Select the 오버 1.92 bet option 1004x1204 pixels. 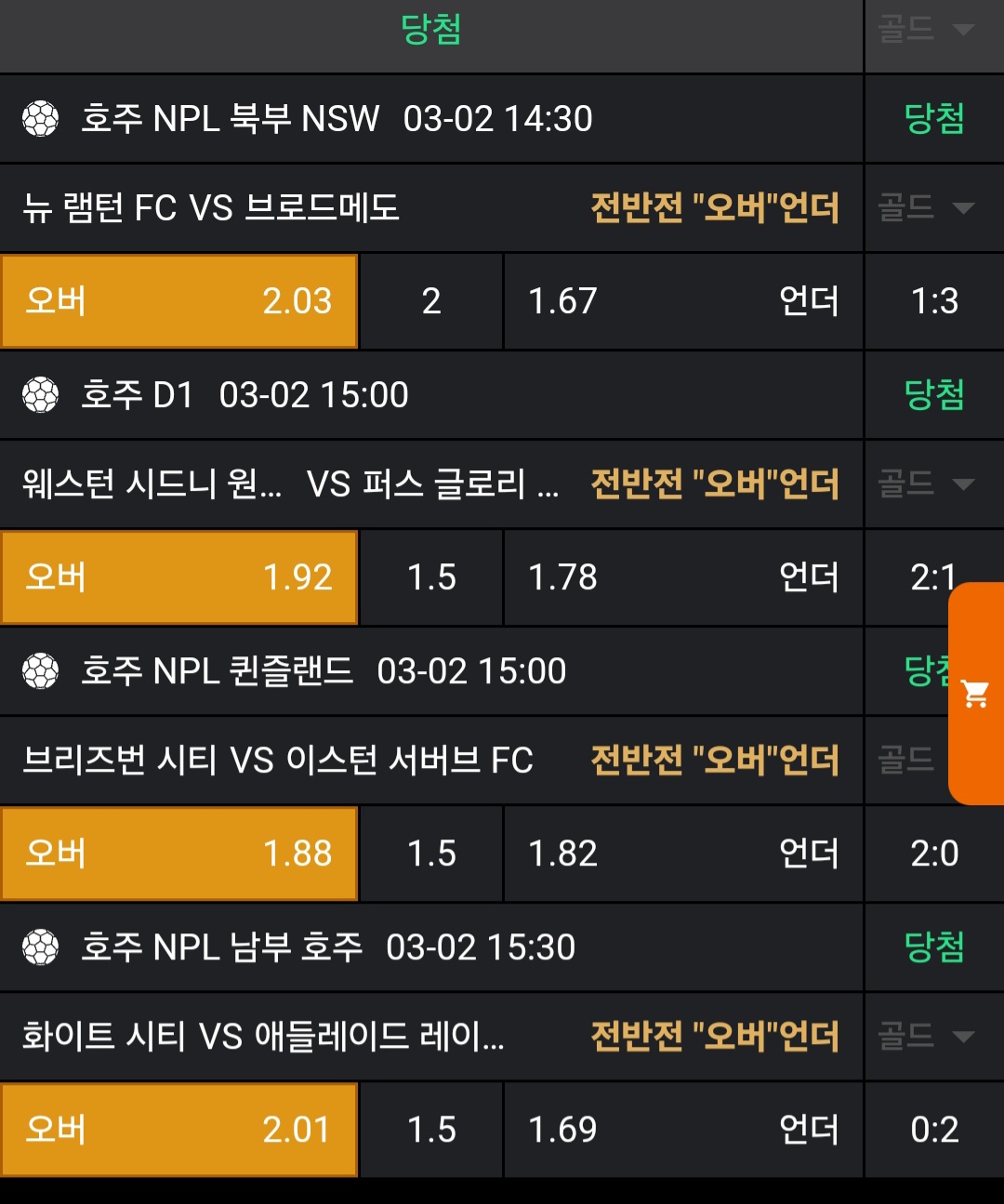click(179, 577)
